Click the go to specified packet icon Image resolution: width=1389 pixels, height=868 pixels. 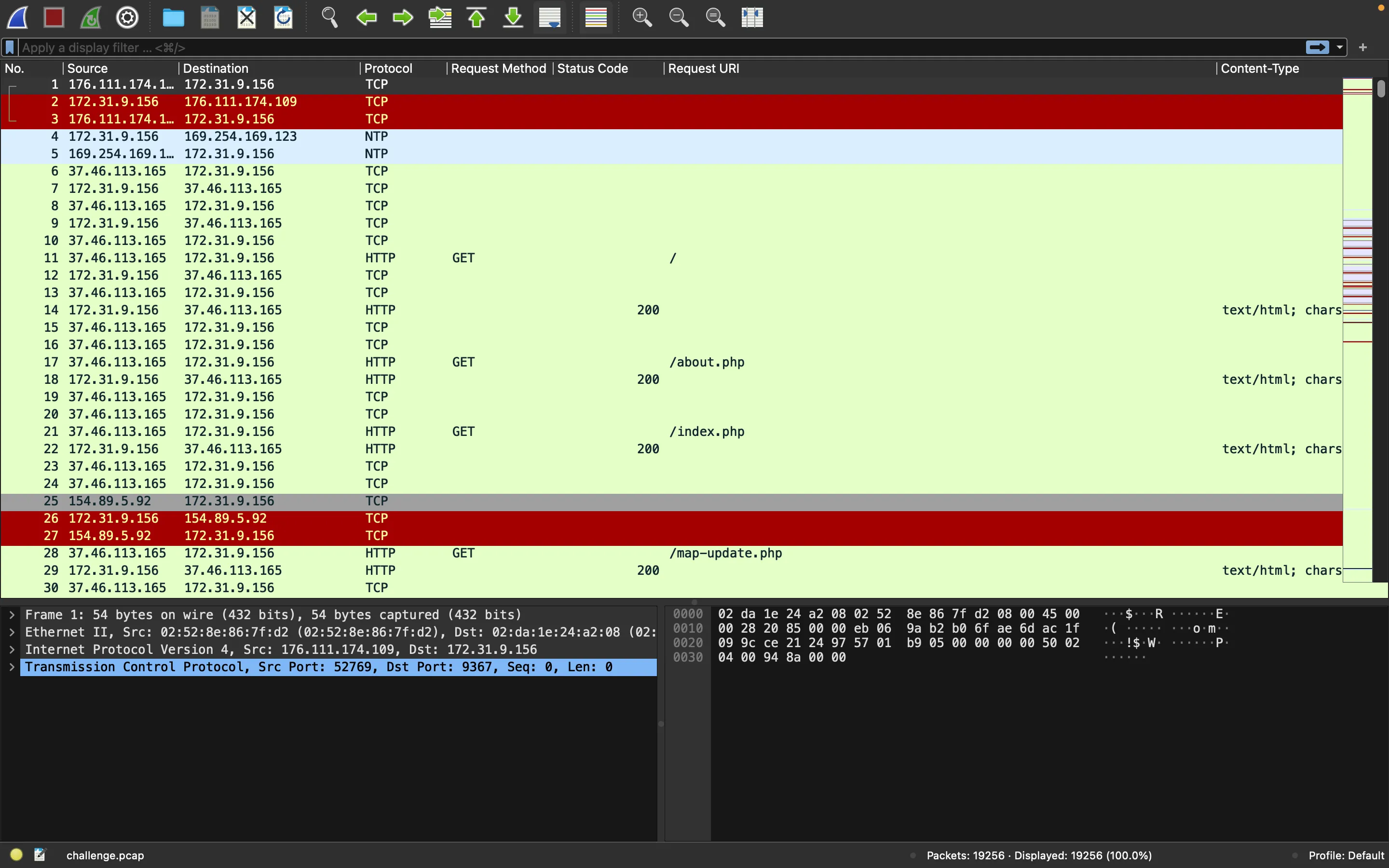(440, 17)
